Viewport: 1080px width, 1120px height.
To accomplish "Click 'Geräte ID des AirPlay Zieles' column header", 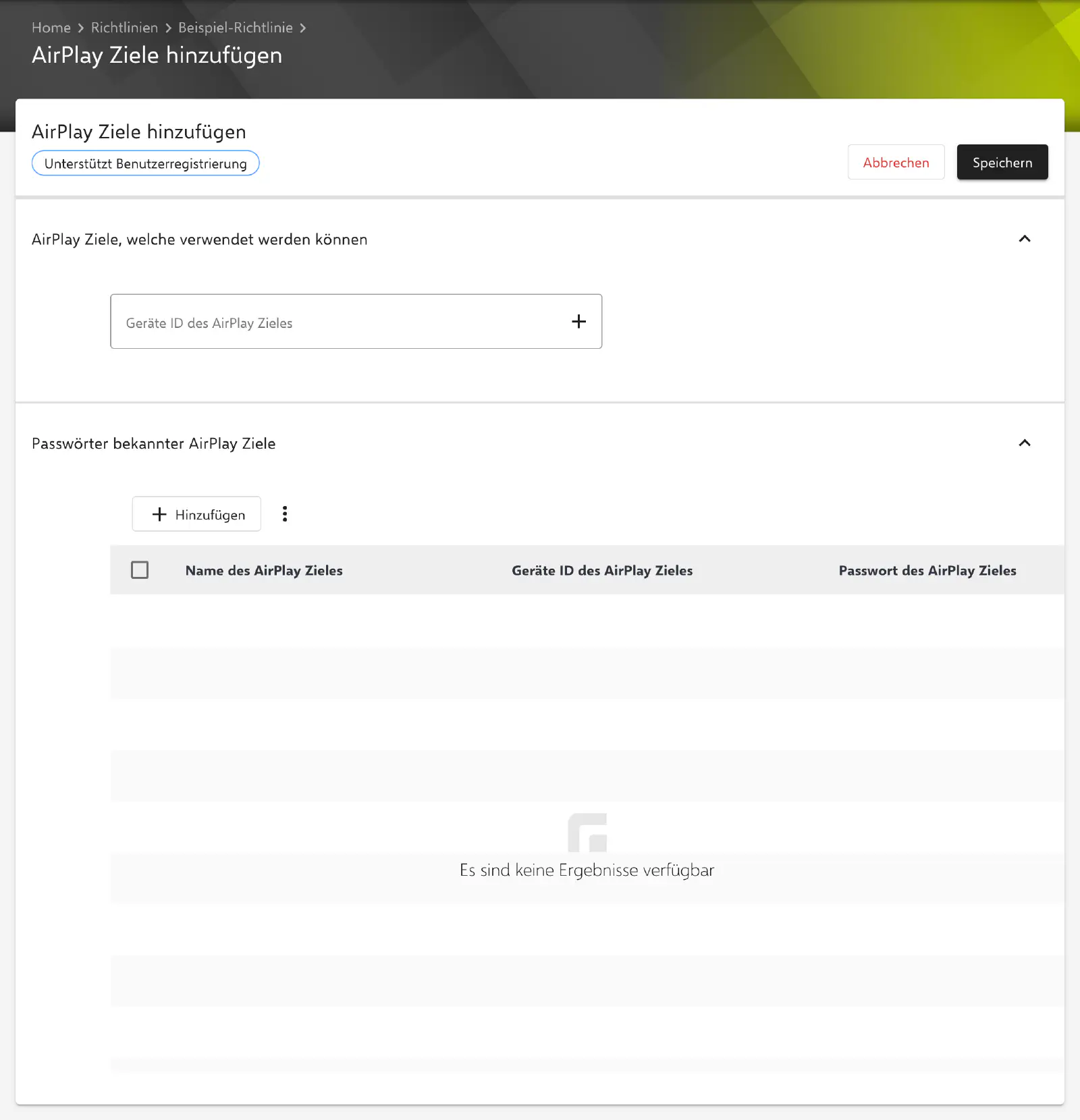I will [602, 571].
